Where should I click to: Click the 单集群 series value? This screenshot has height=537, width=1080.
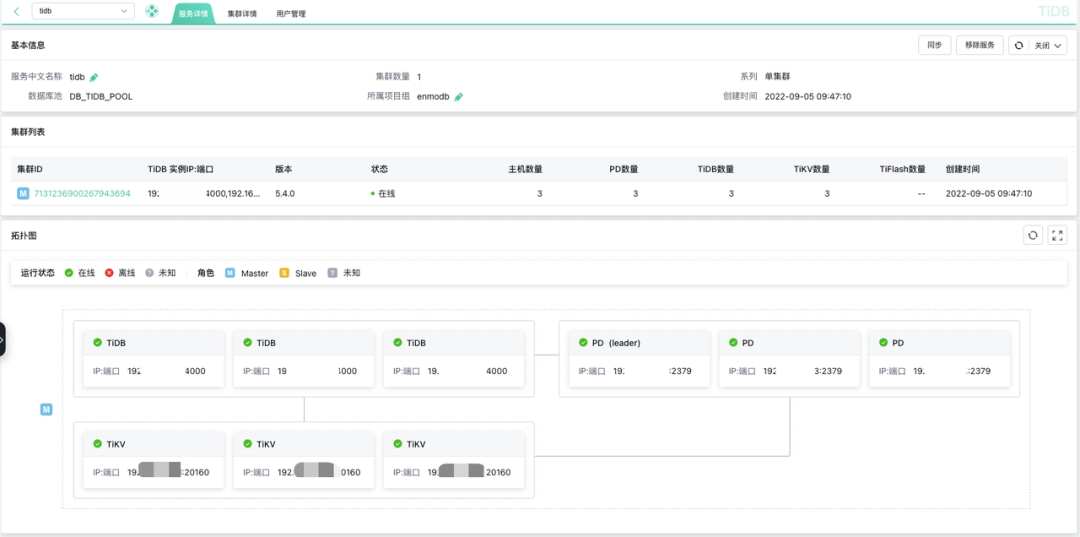click(x=780, y=77)
